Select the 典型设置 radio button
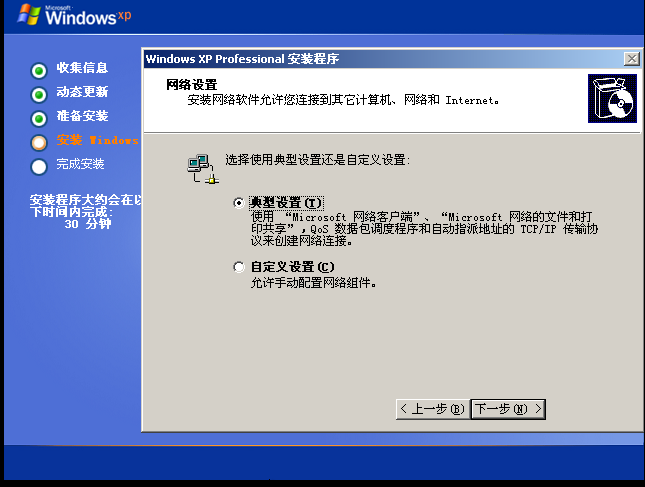Image resolution: width=645 pixels, height=487 pixels. tap(239, 203)
